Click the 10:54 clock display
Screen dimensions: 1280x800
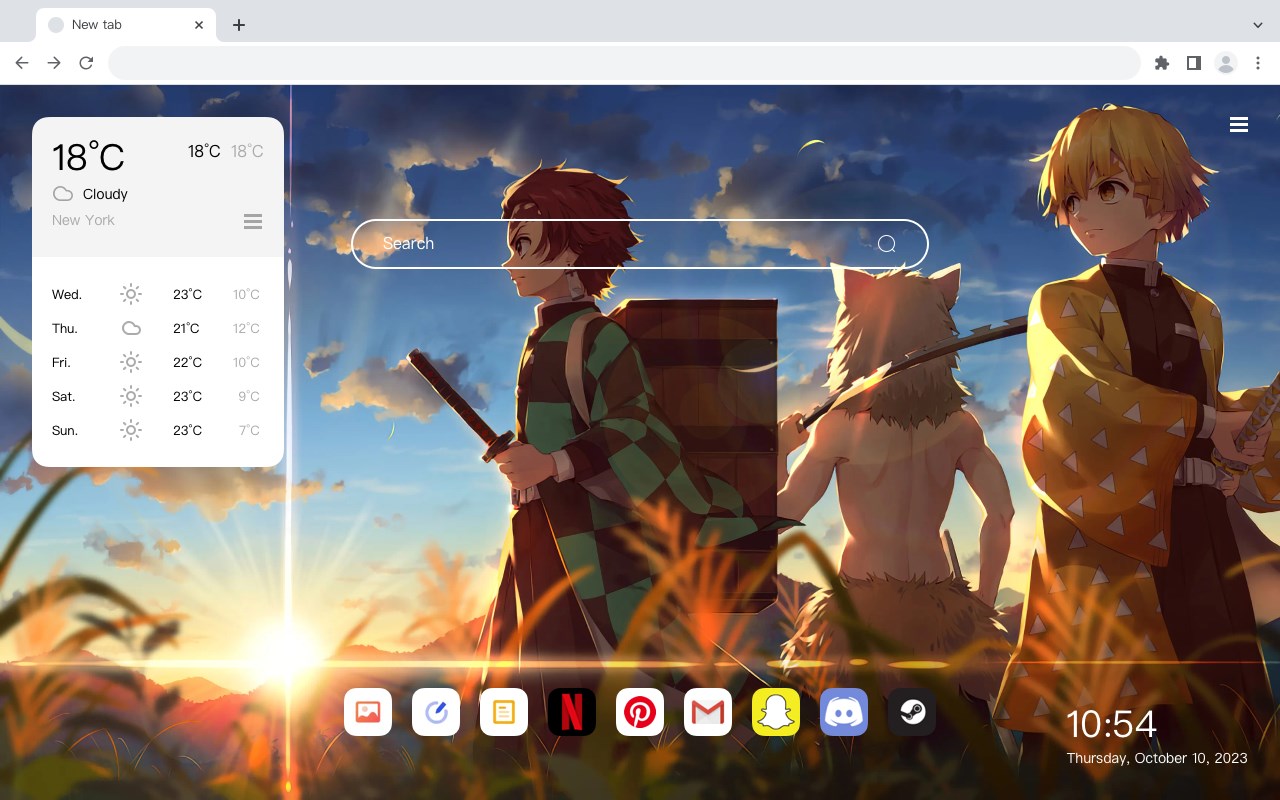1111,724
